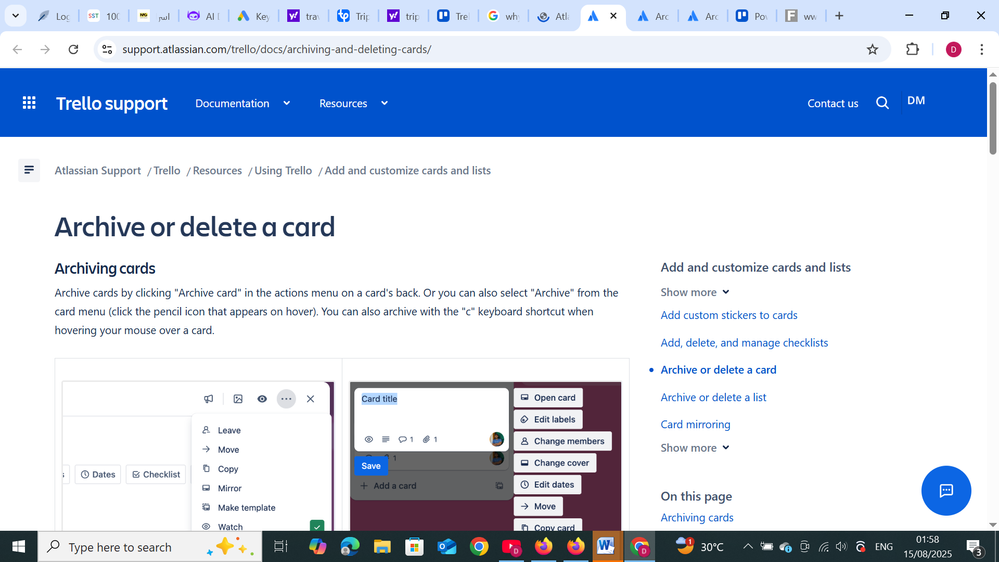Click the card quick-edit menu screenshot image
The image size is (999, 562).
point(485,456)
